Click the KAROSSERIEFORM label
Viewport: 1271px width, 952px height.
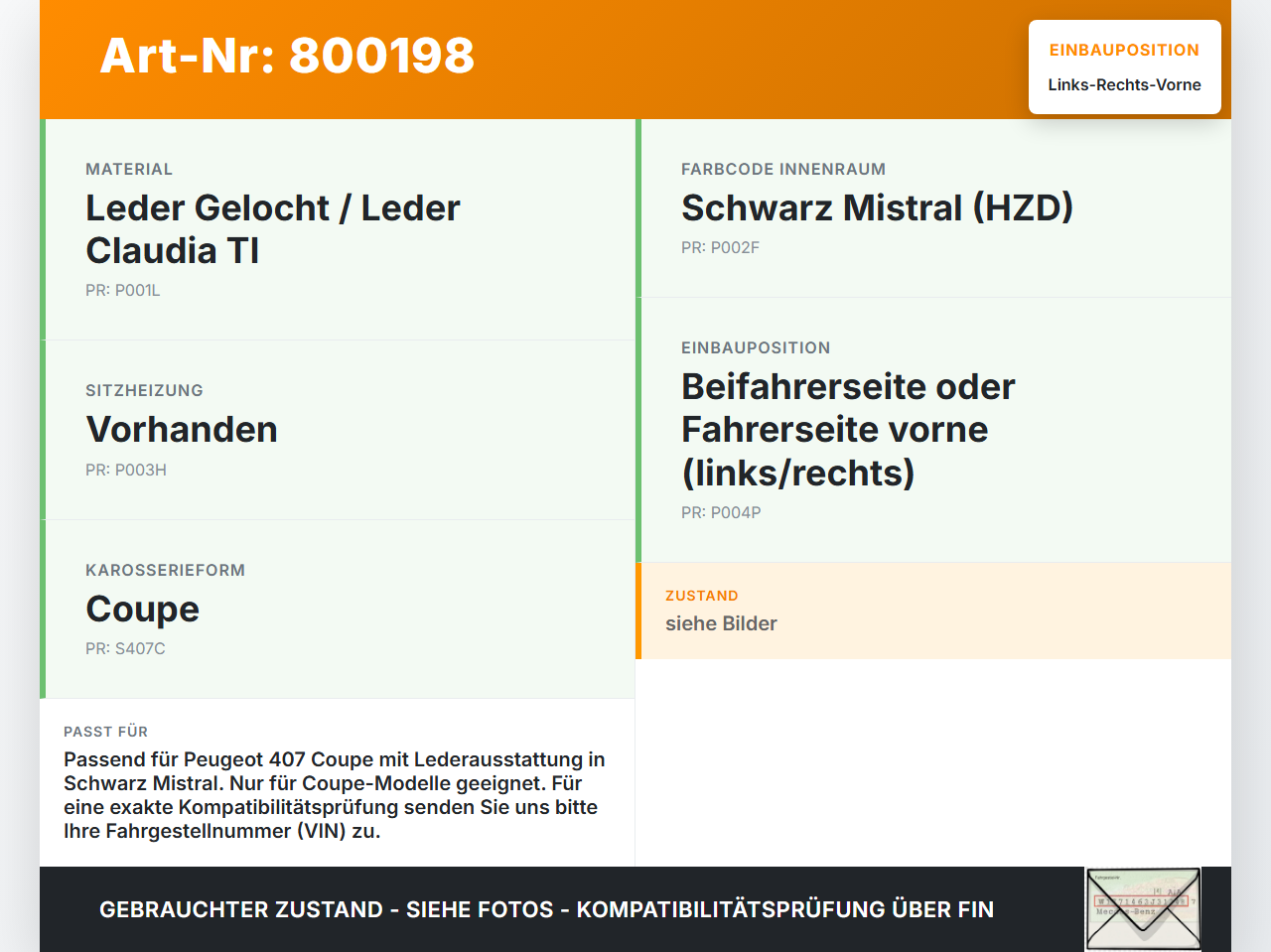tap(165, 571)
